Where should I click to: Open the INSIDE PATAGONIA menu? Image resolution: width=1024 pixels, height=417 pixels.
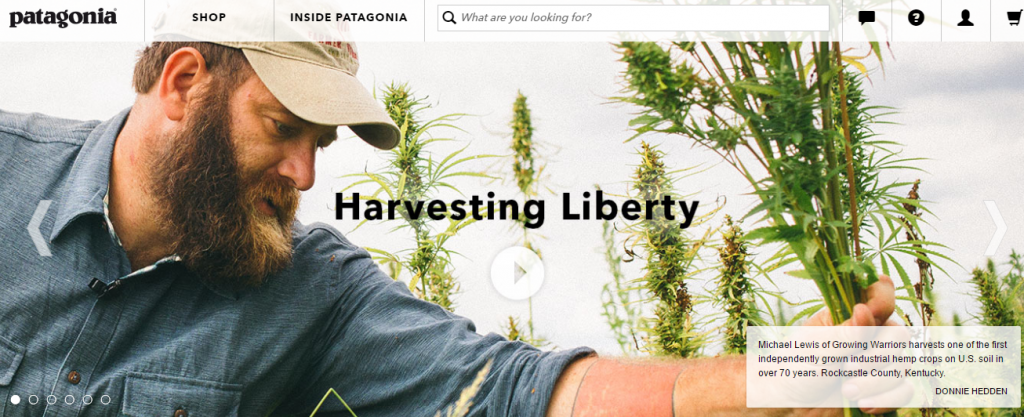pos(349,18)
